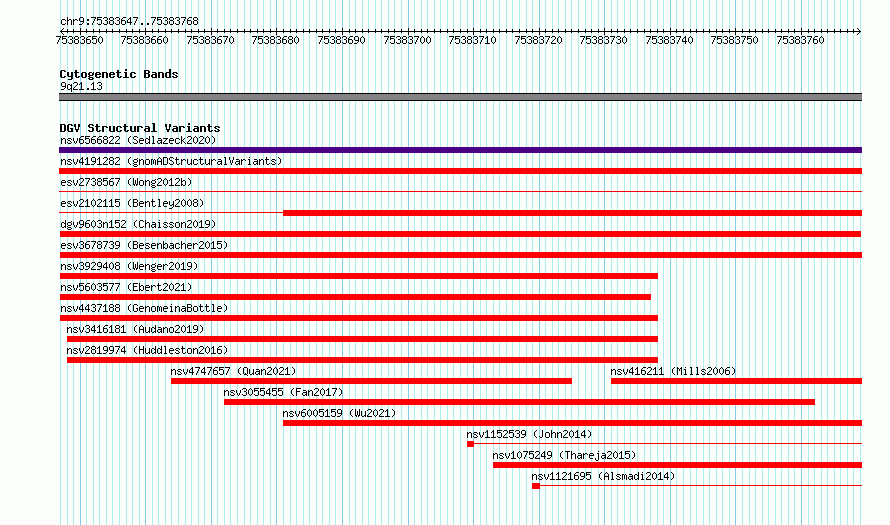Image resolution: width=890 pixels, height=525 pixels.
Task: Select the red bar under nsv1075249 (Thareja2015)
Action: (x=678, y=465)
